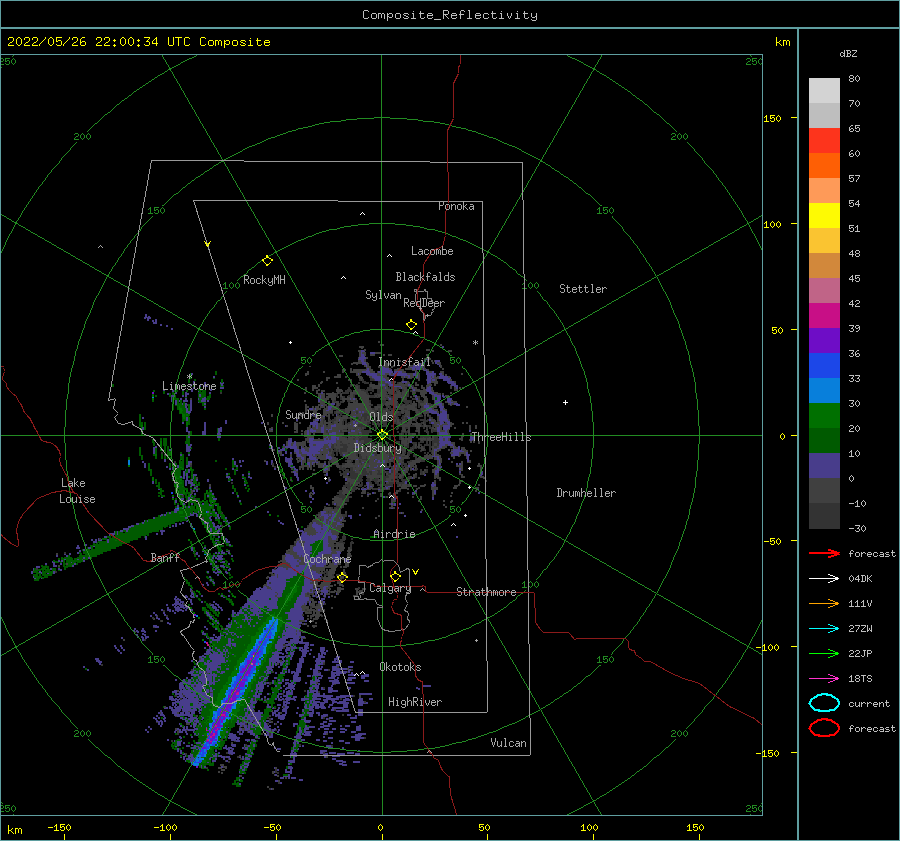Click the Banff label
Screen dimensions: 900x841
tap(165, 557)
